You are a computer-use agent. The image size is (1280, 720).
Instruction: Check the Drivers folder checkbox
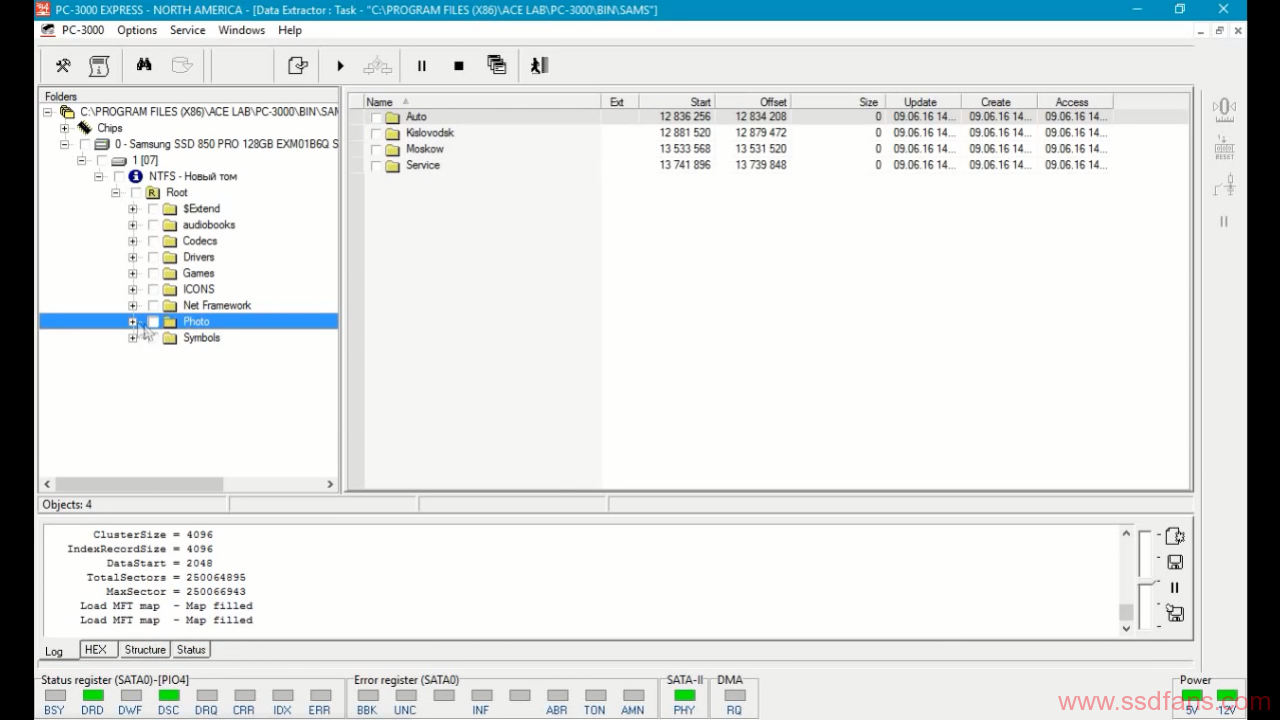coord(153,257)
